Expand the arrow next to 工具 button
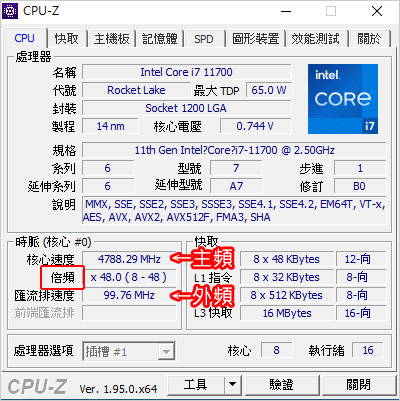This screenshot has height=401, width=400. pos(232,384)
